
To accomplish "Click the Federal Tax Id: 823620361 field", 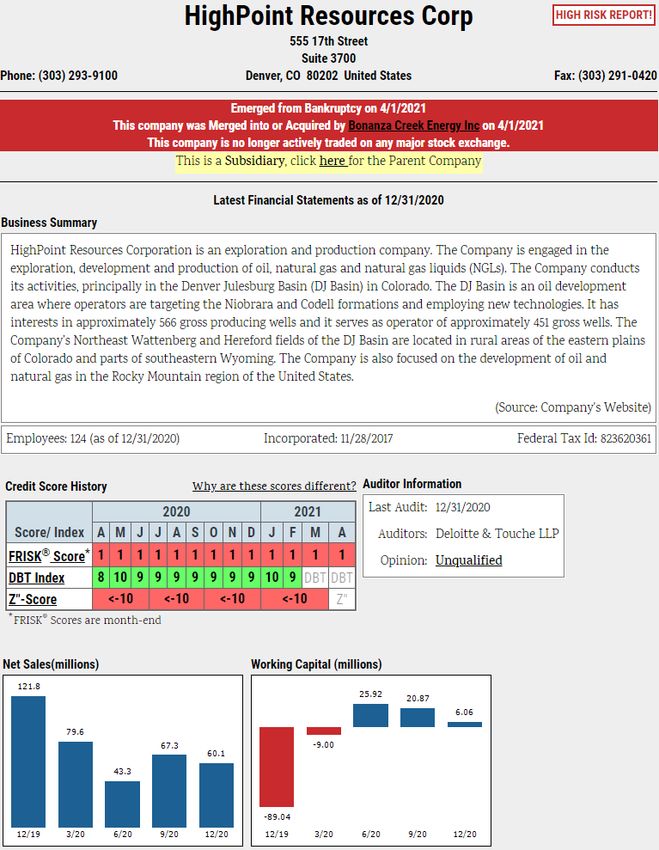I will pos(584,438).
